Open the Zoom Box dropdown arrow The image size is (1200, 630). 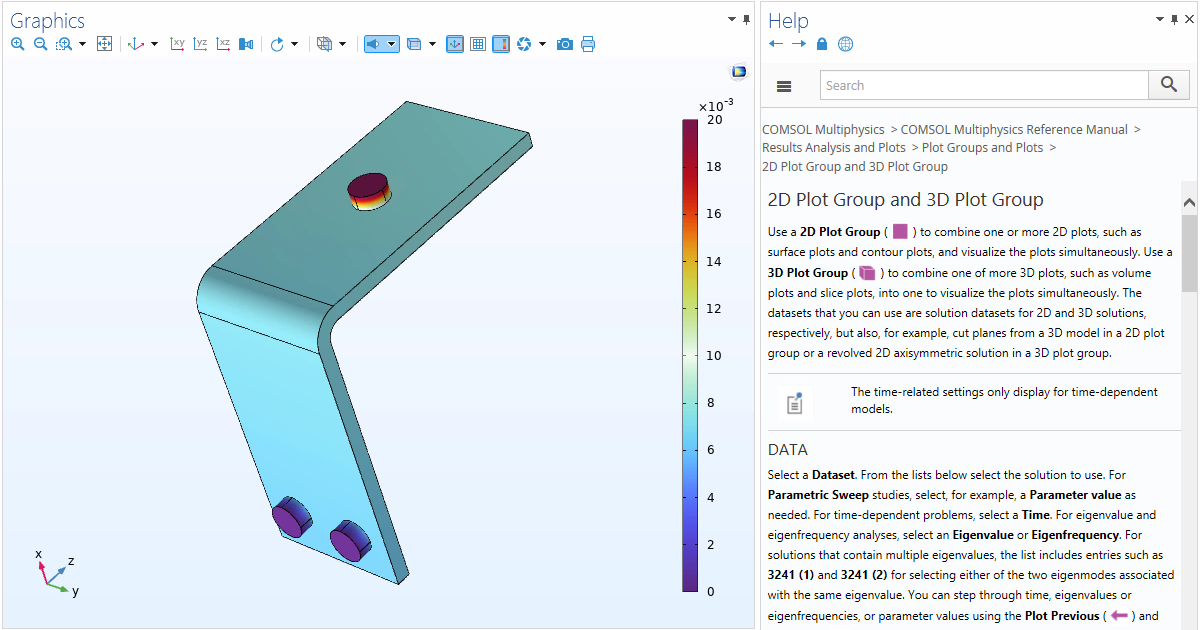[82, 44]
